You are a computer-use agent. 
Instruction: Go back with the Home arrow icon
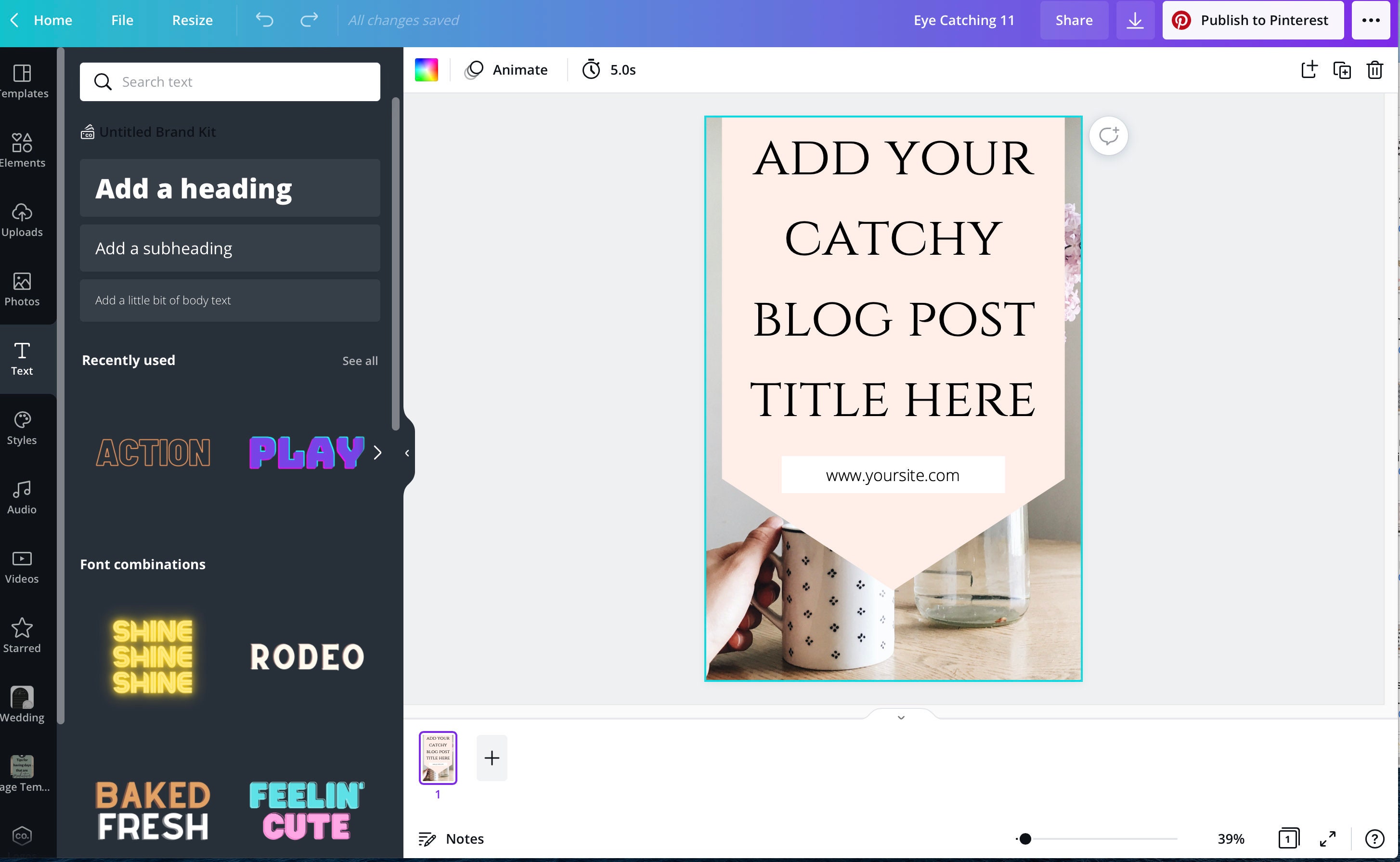click(15, 20)
